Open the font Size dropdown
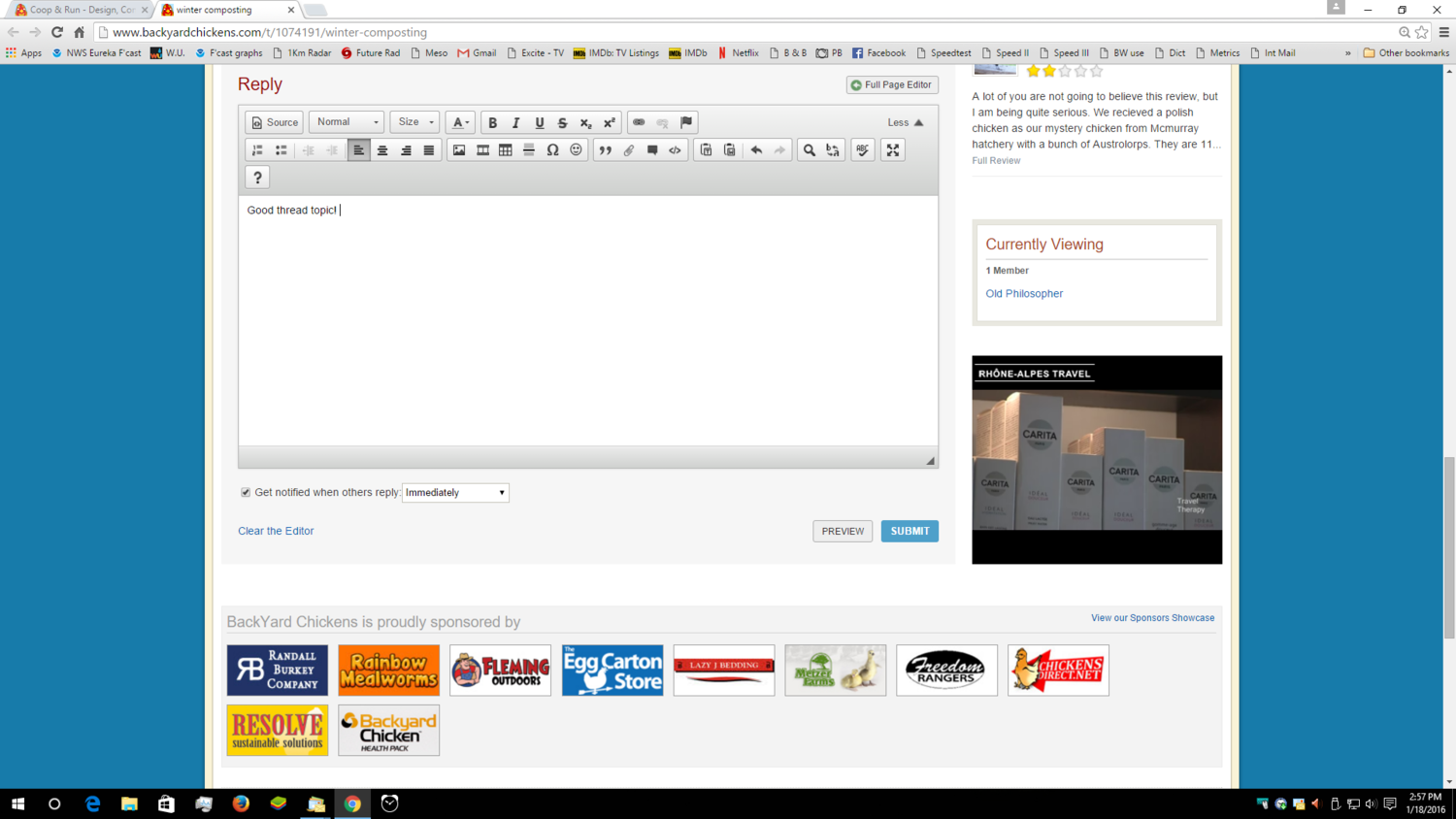The image size is (1456, 819). click(x=414, y=122)
